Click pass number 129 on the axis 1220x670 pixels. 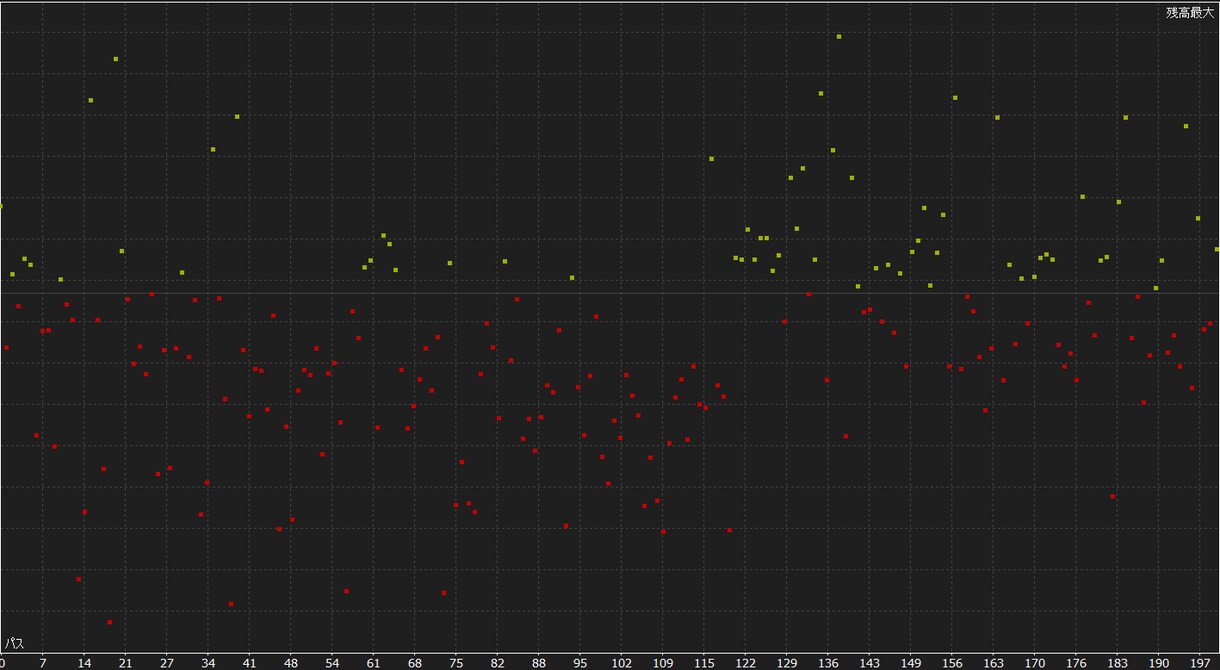(787, 662)
